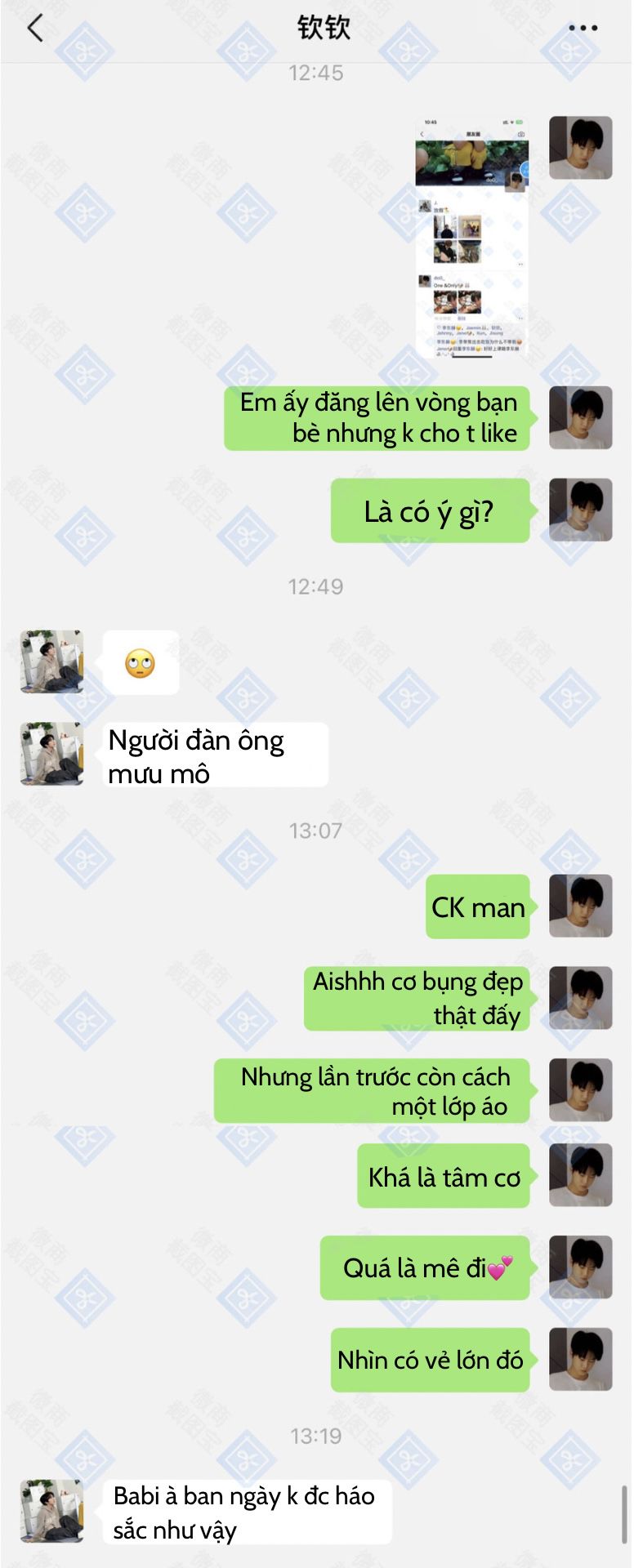Image resolution: width=634 pixels, height=1568 pixels.
Task: Tap avatar beside 'Nhìn có vẻ lớn đó'
Action: pos(581,1360)
